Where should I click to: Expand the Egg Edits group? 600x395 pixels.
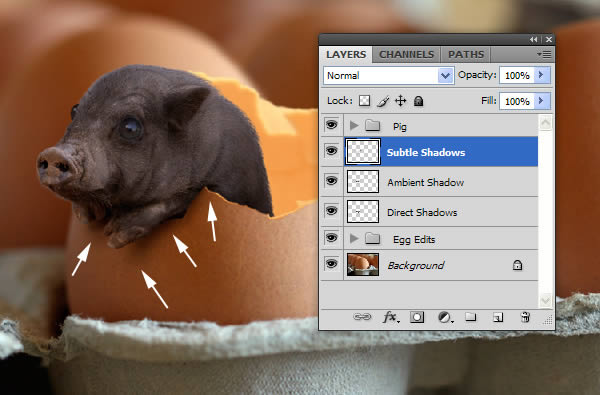[x=354, y=238]
